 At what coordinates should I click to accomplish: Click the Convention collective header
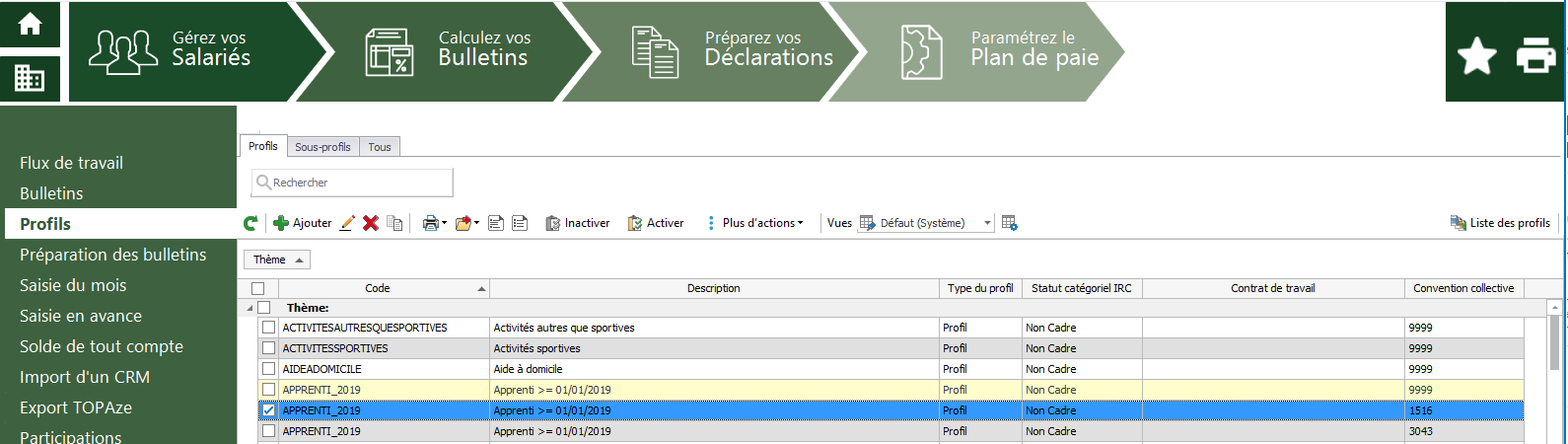[x=1463, y=288]
